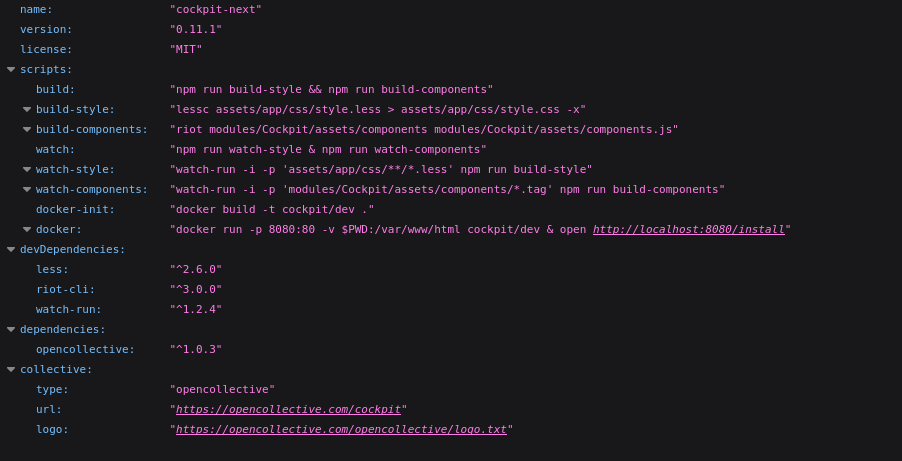Image resolution: width=902 pixels, height=461 pixels.
Task: Click the license key label
Action: tap(46, 49)
